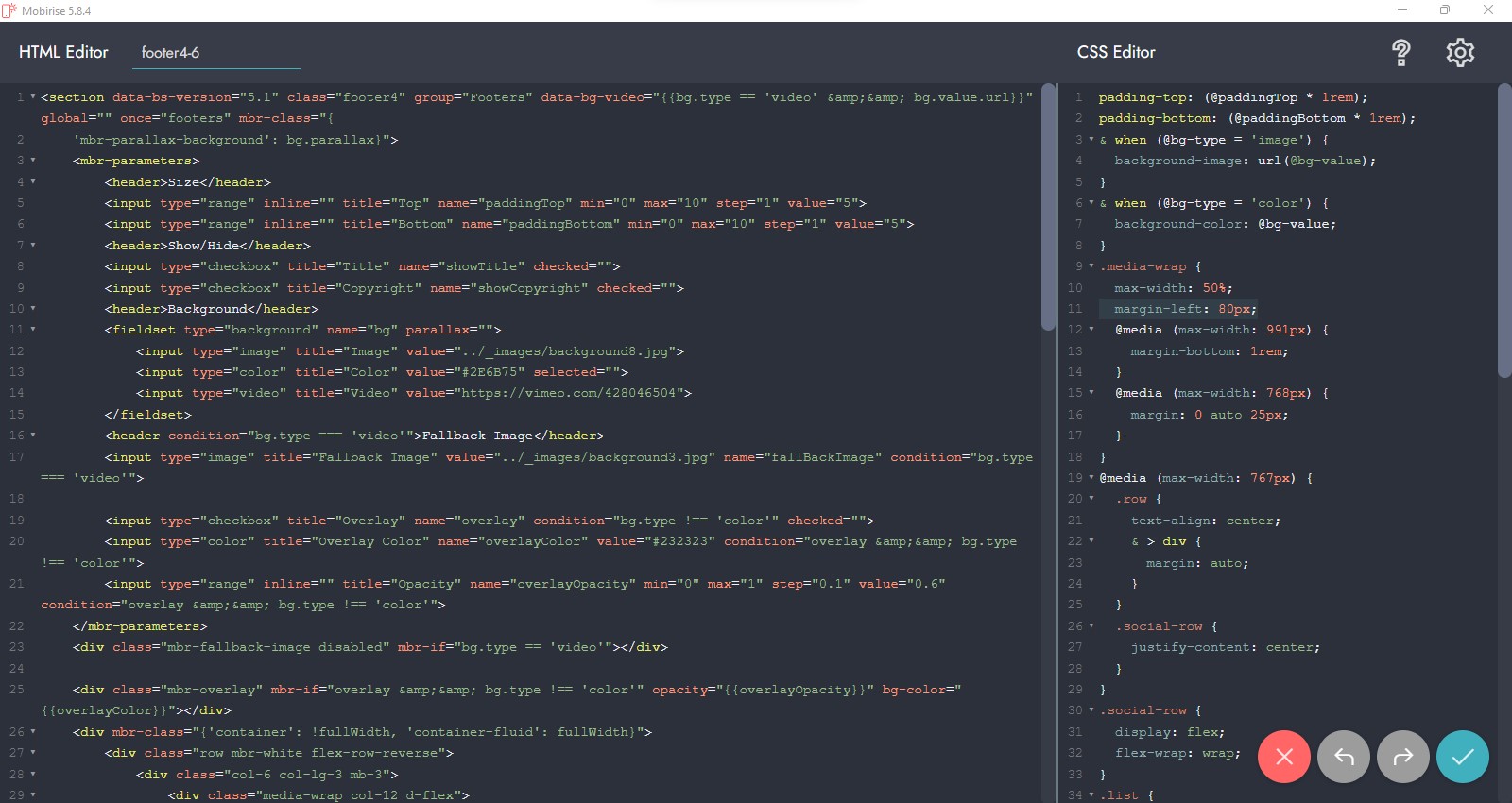The height and width of the screenshot is (803, 1512).
Task: Click the redo arrow button
Action: pos(1403,757)
